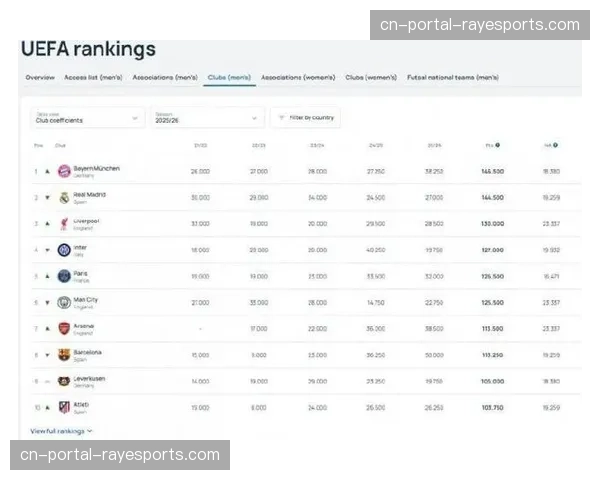This screenshot has height=480, width=600.
Task: Click the filter funnel icon
Action: click(282, 118)
